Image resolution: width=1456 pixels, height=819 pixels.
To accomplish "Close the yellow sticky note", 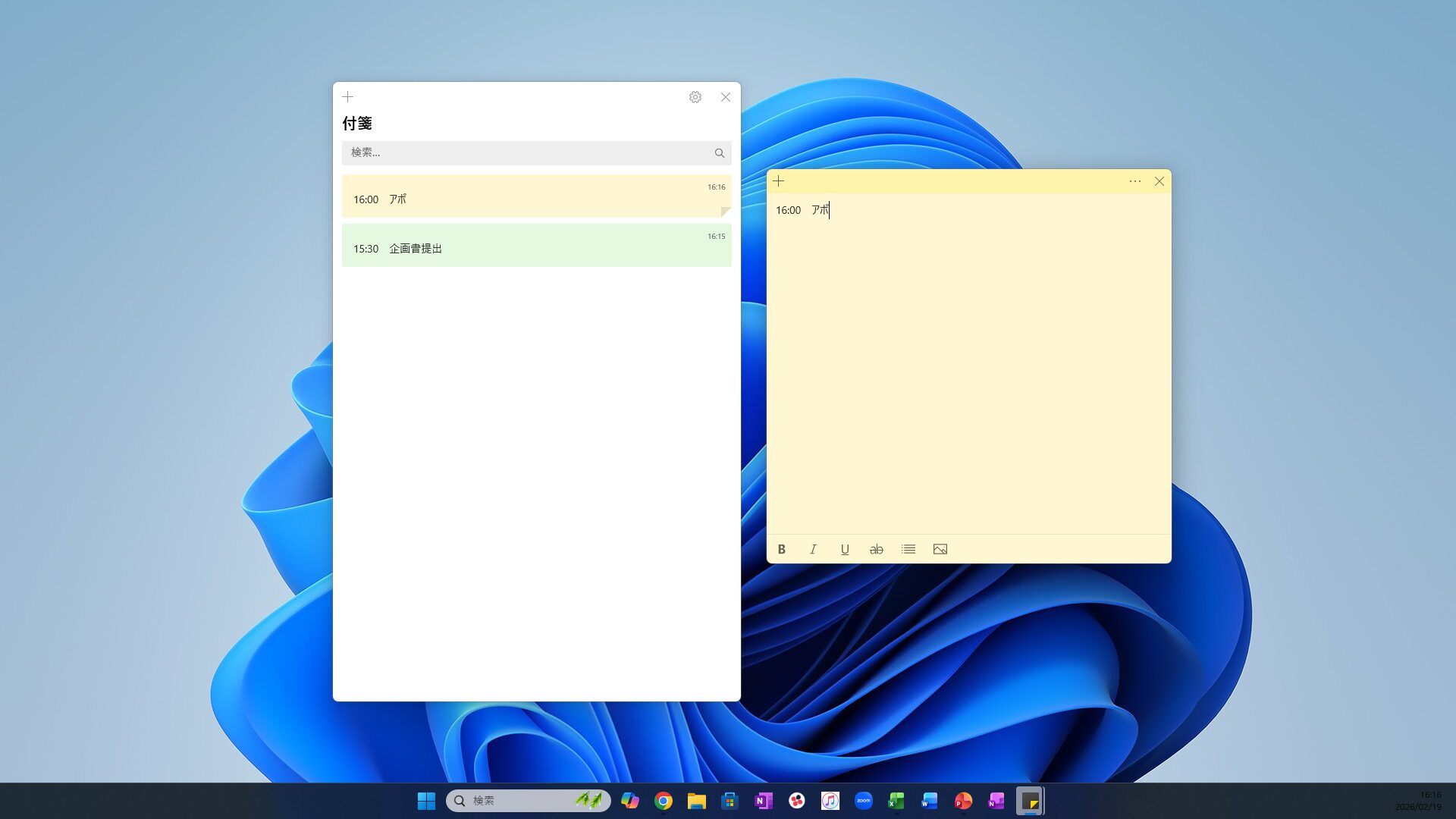I will tap(1159, 181).
